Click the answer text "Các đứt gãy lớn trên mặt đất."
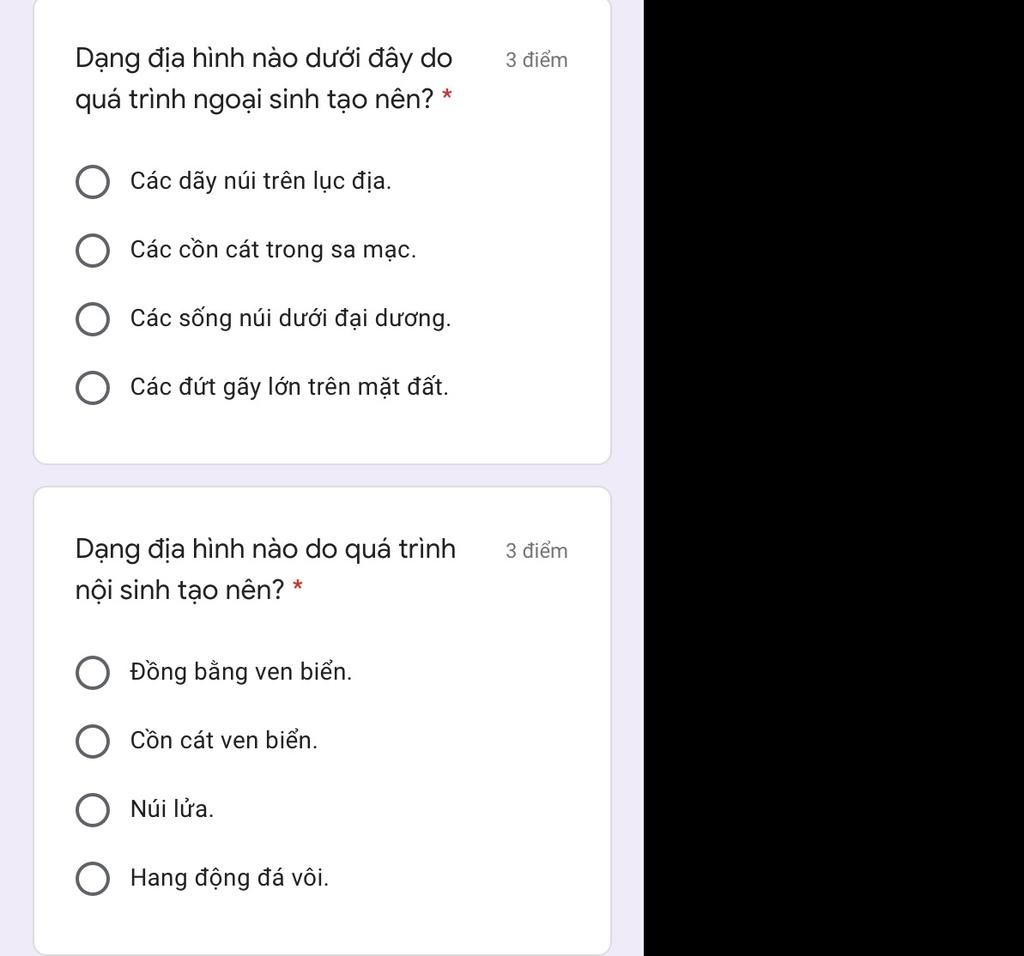1024x956 pixels. (x=289, y=387)
